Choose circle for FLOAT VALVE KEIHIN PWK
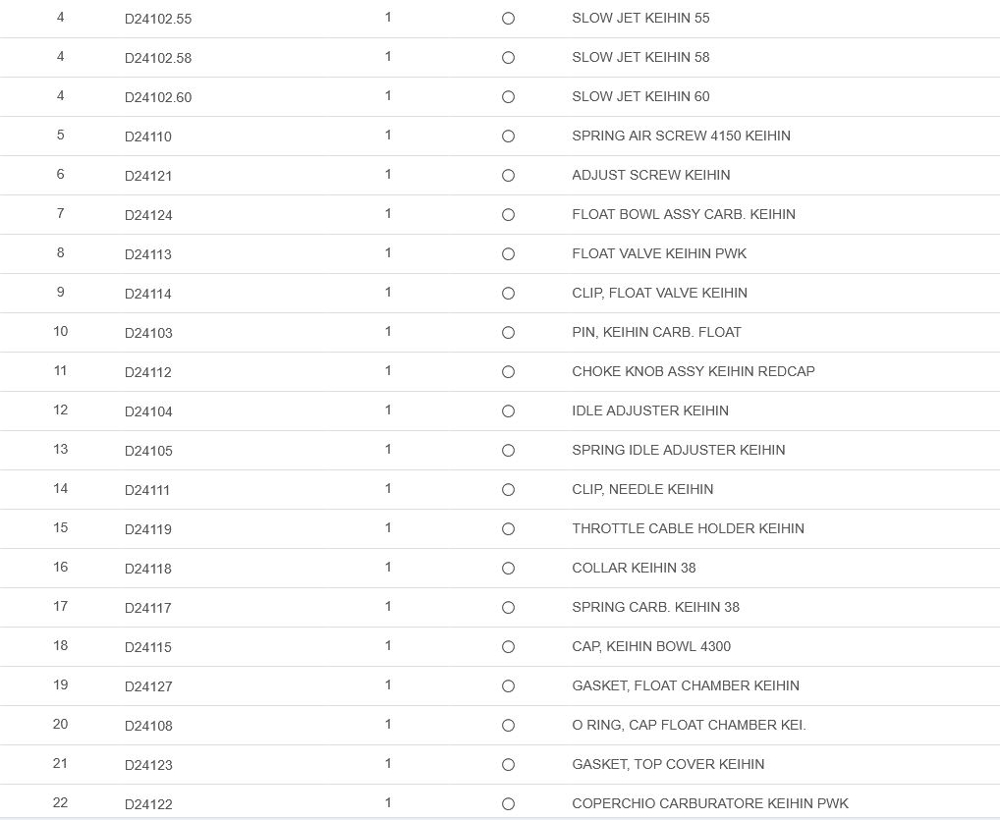The width and height of the screenshot is (1000, 820). (x=508, y=254)
